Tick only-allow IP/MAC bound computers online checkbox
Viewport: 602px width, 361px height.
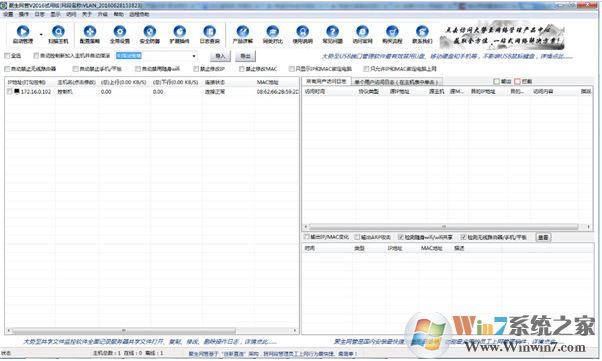(x=366, y=69)
